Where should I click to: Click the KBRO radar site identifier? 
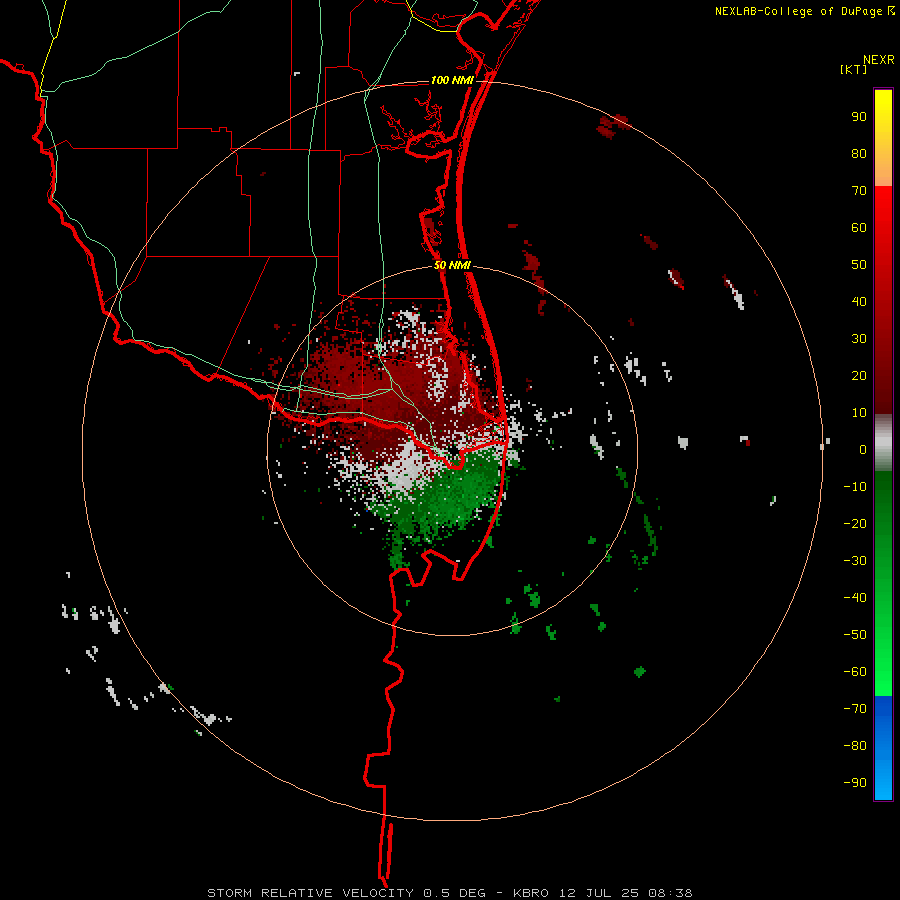pyautogui.click(x=533, y=893)
